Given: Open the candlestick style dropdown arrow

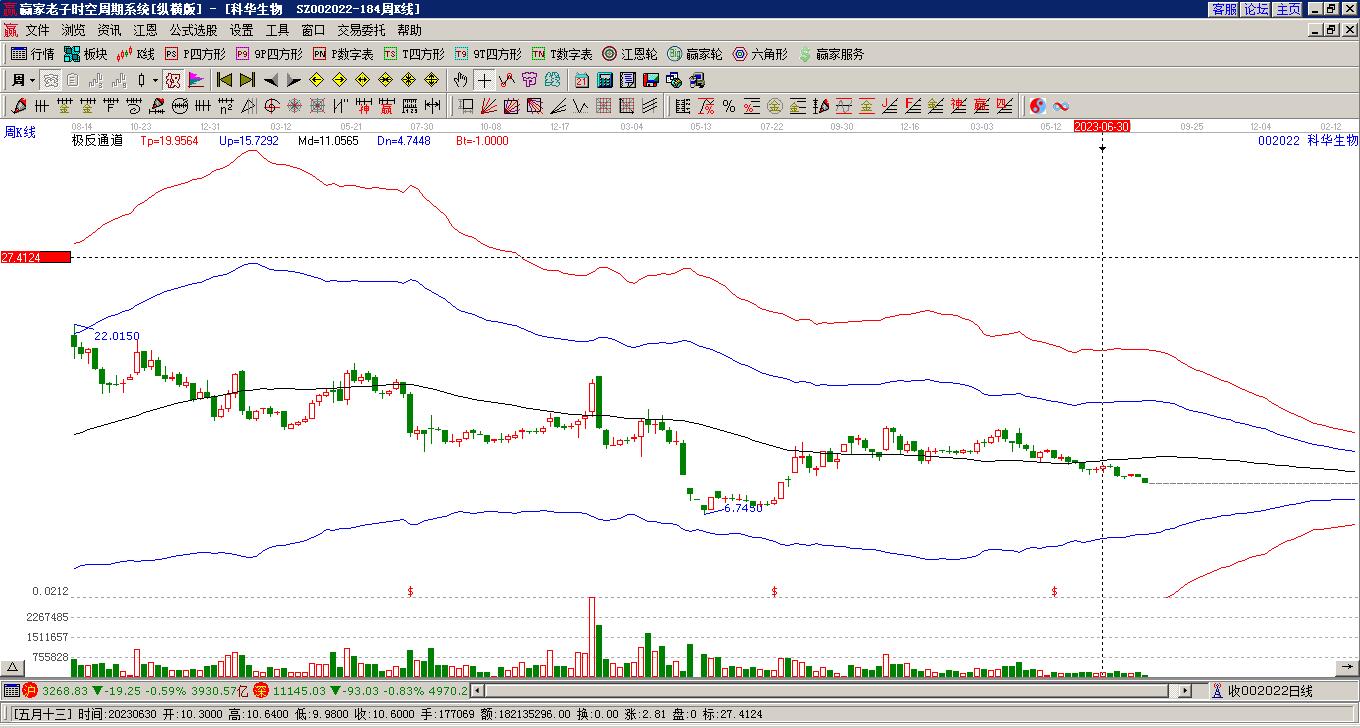Looking at the screenshot, I should (x=155, y=80).
